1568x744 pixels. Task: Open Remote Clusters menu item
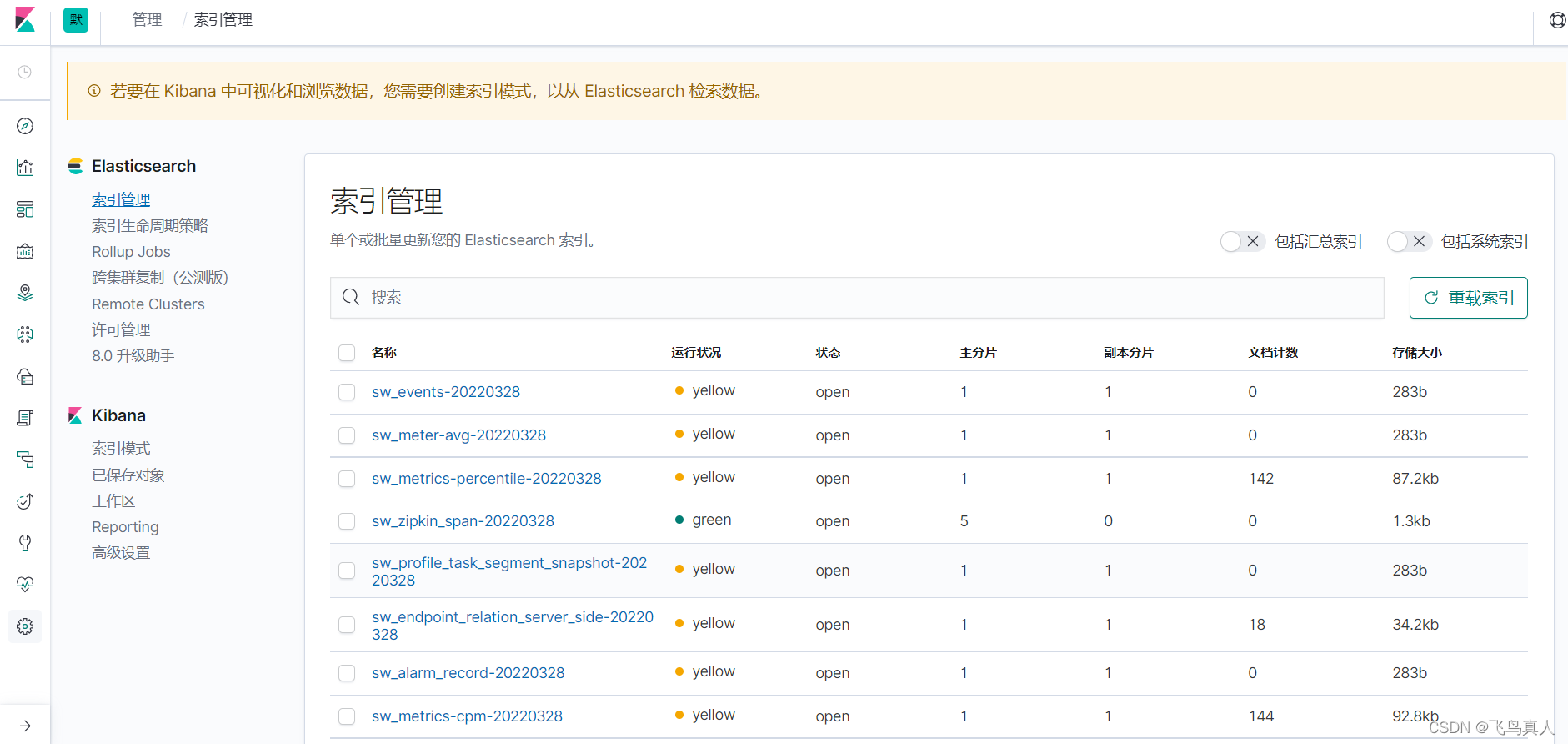(148, 304)
